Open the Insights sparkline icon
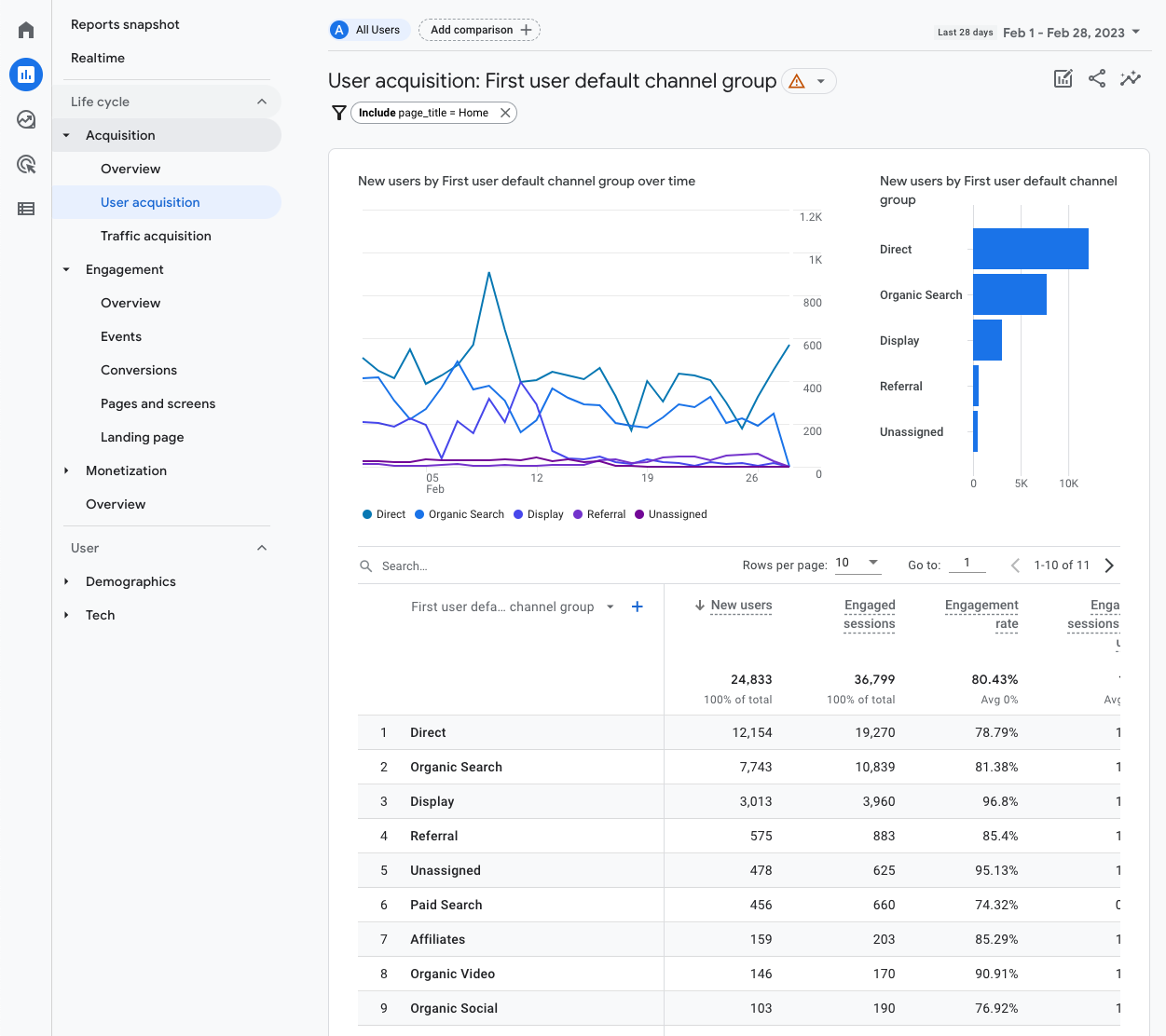 pyautogui.click(x=1131, y=79)
